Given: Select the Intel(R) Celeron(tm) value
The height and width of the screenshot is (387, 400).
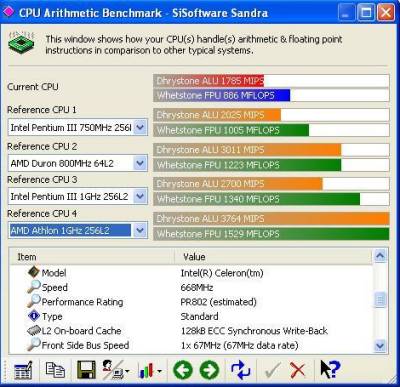Looking at the screenshot, I should (222, 273).
